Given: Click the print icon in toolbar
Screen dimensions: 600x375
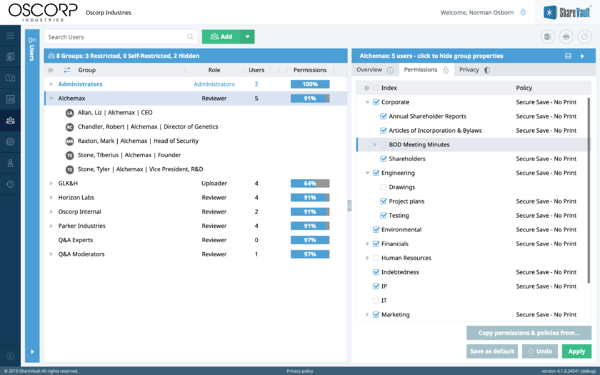Looking at the screenshot, I should [566, 37].
